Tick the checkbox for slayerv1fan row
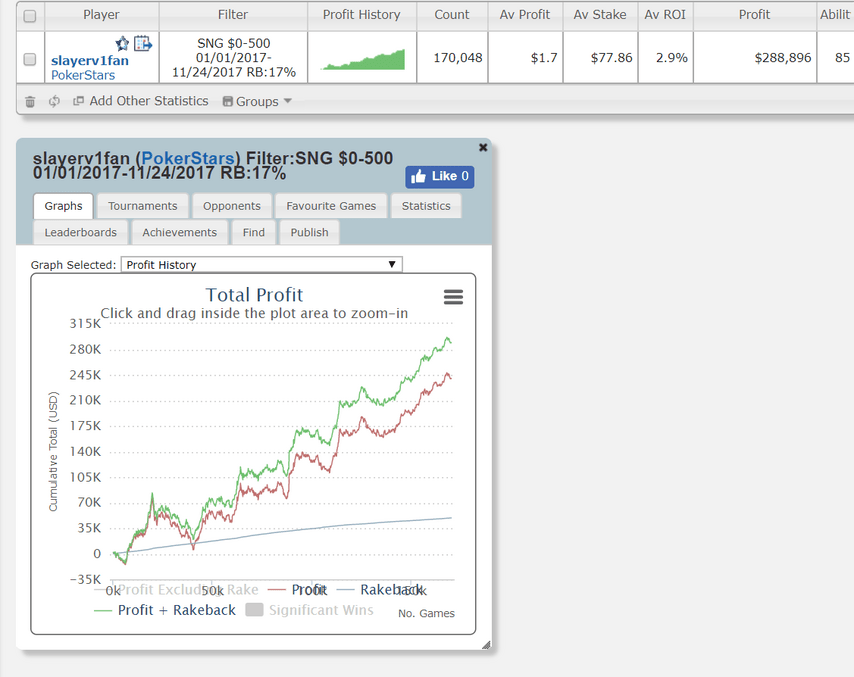 30,59
